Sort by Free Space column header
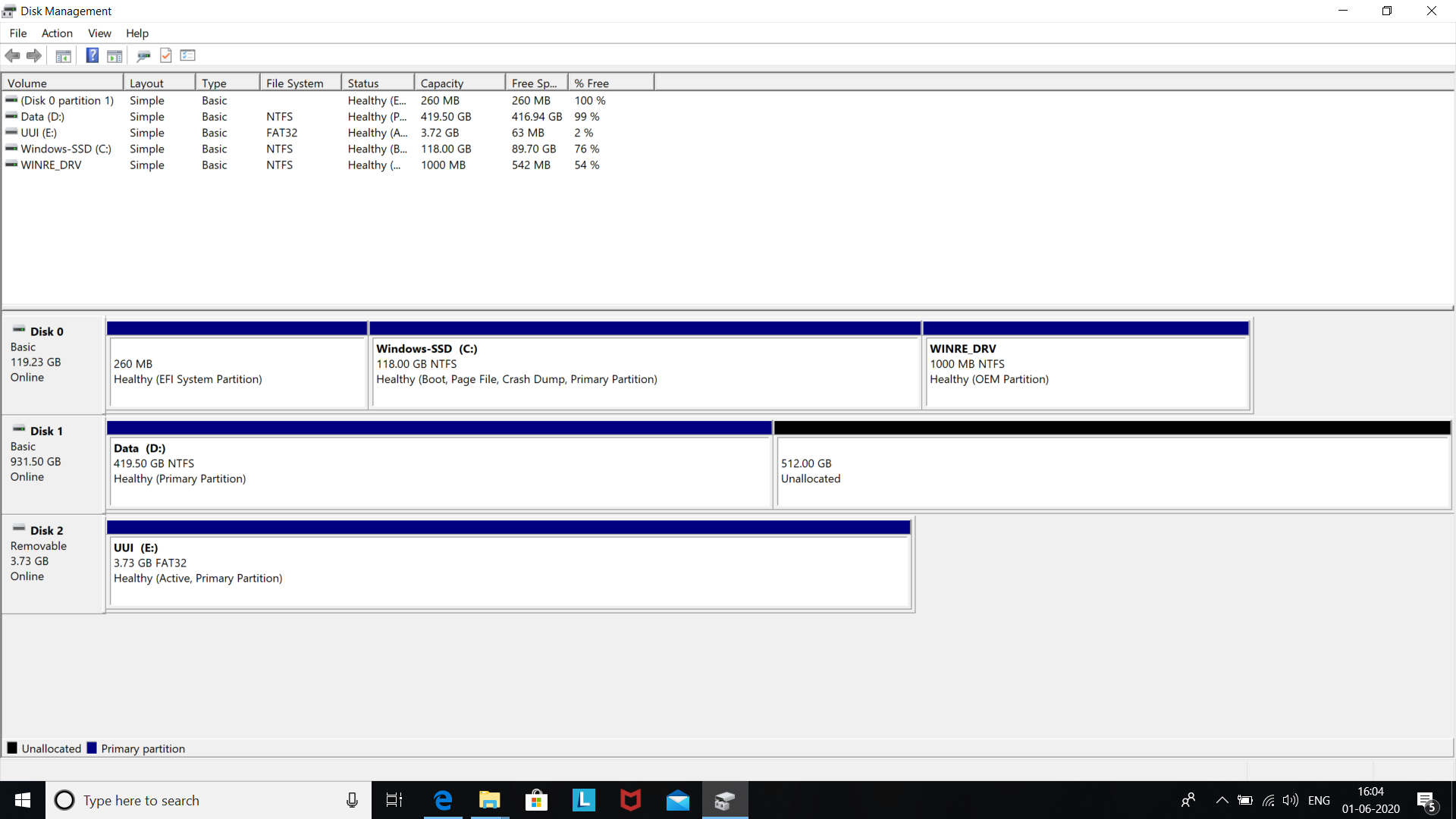 (x=535, y=83)
